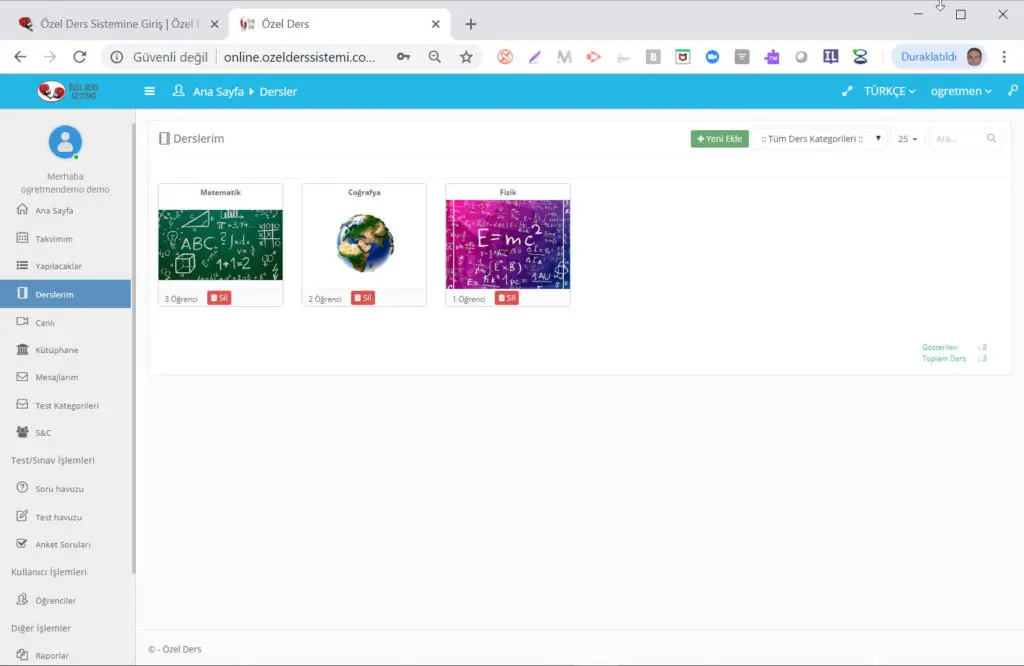Viewport: 1024px width, 666px height.
Task: Click the Kütüphane library icon
Action: 23,350
